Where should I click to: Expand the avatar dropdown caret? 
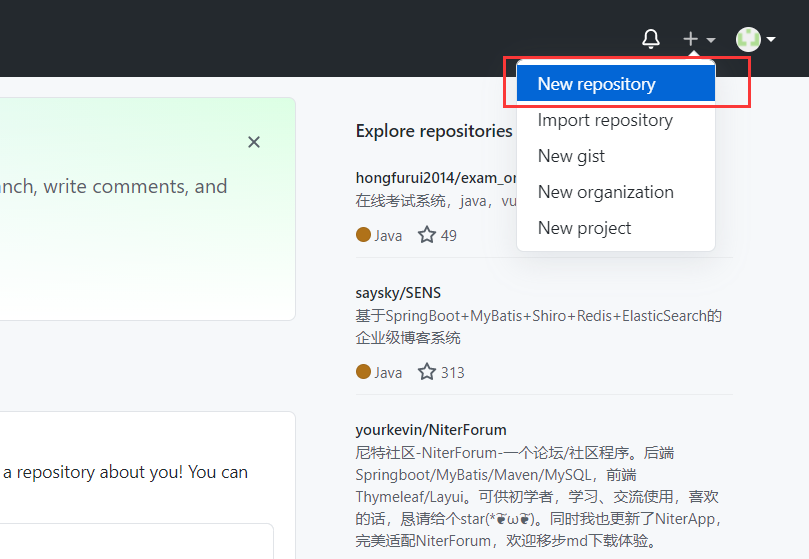(771, 40)
